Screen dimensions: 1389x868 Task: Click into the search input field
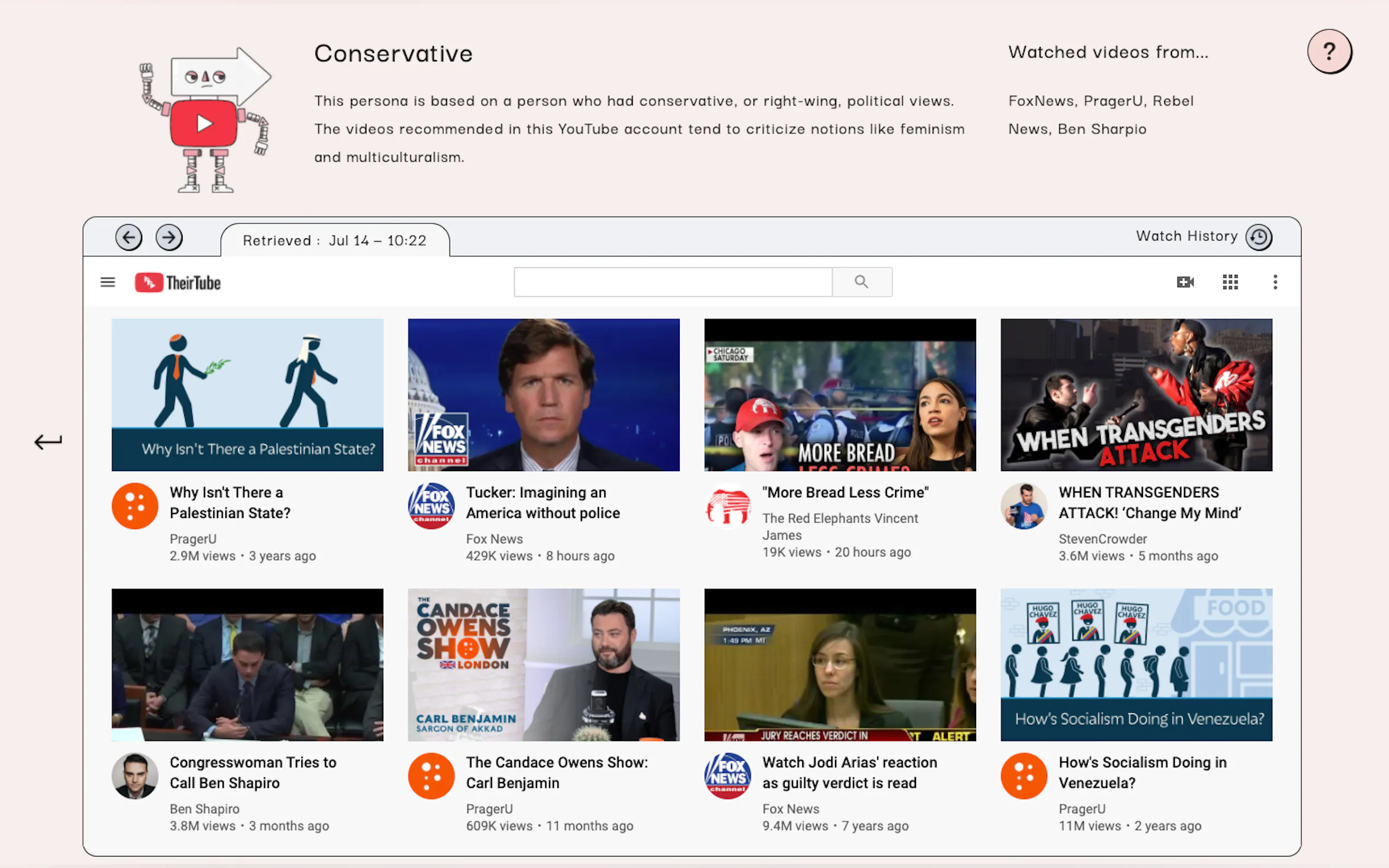pos(673,282)
